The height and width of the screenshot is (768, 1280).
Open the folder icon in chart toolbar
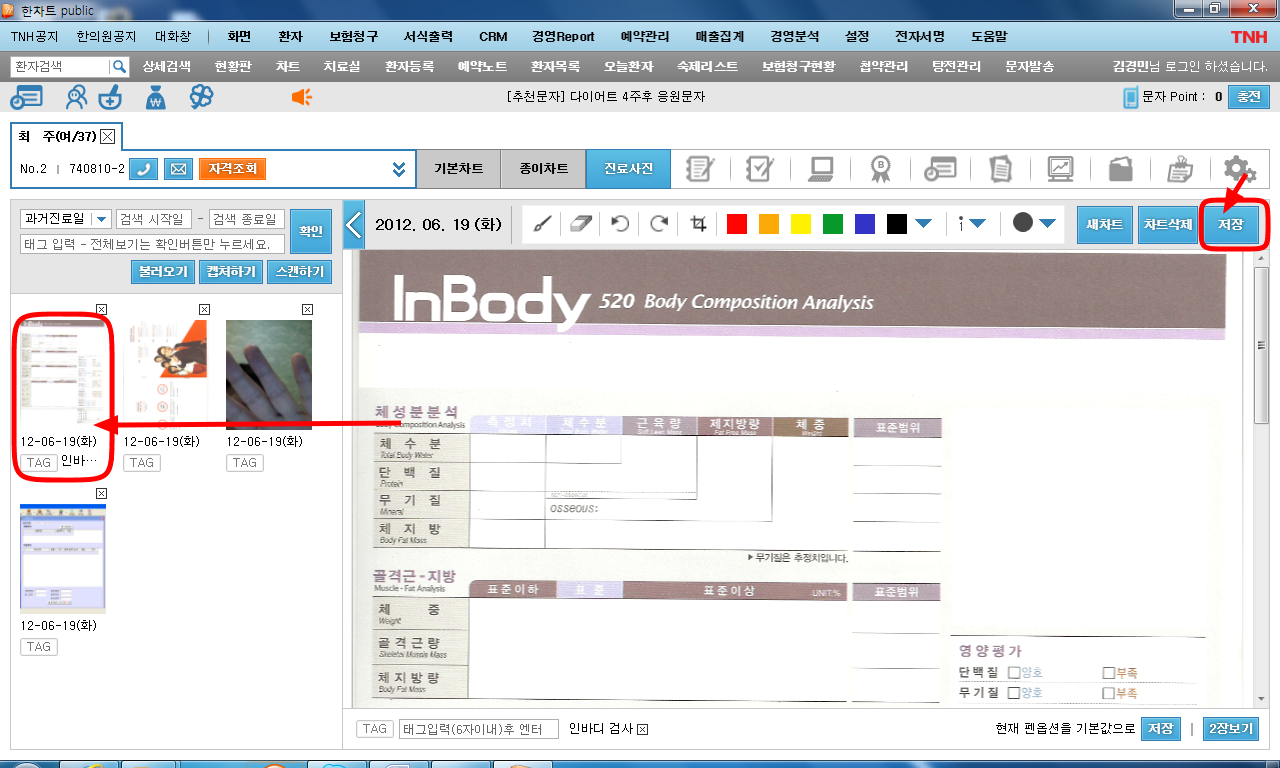(1120, 168)
